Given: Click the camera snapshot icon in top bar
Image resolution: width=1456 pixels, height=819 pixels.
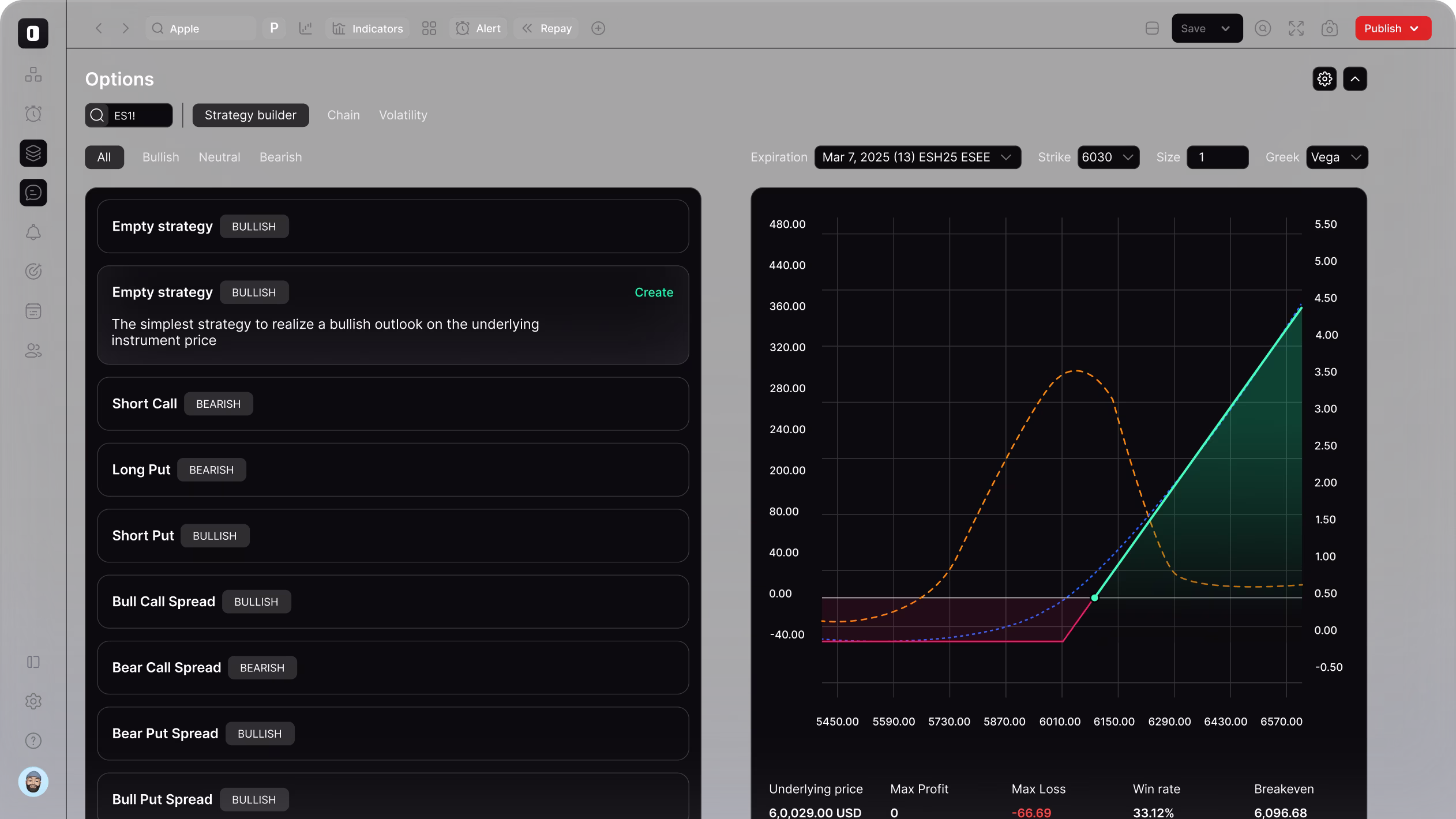Looking at the screenshot, I should pos(1329,28).
